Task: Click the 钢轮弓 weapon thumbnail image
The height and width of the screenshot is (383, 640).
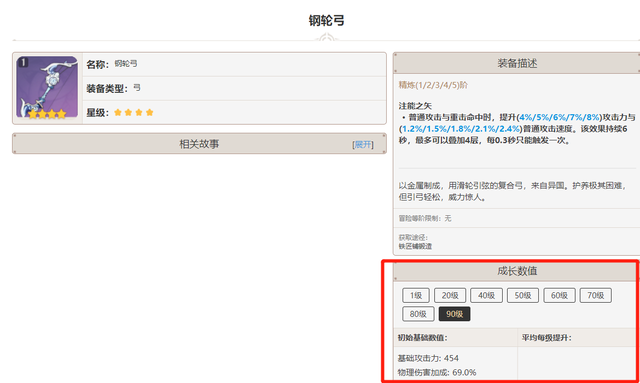Action: click(47, 87)
